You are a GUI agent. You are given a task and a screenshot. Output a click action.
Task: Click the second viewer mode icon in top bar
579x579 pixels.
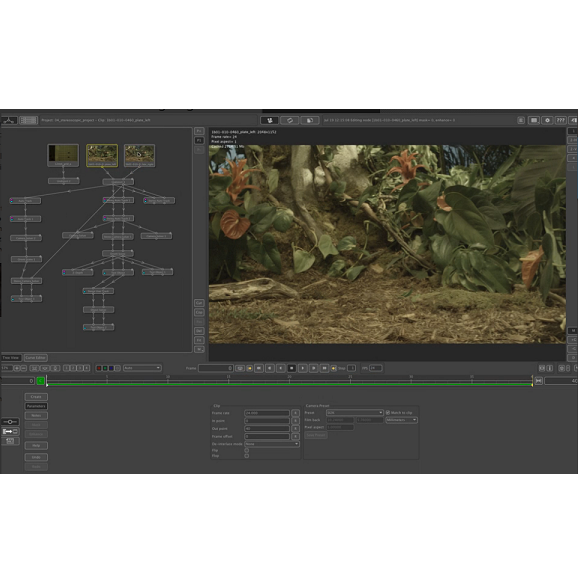pyautogui.click(x=290, y=120)
